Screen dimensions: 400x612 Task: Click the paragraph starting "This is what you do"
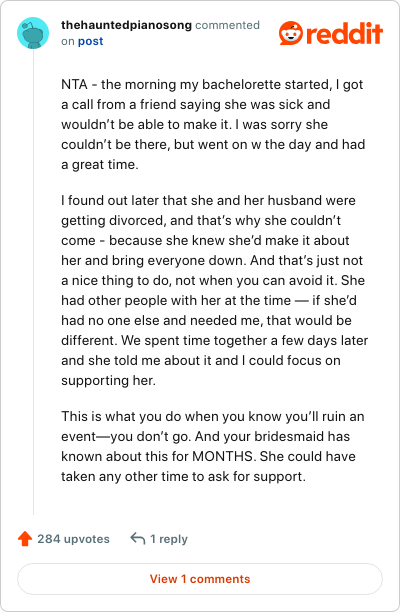click(213, 446)
